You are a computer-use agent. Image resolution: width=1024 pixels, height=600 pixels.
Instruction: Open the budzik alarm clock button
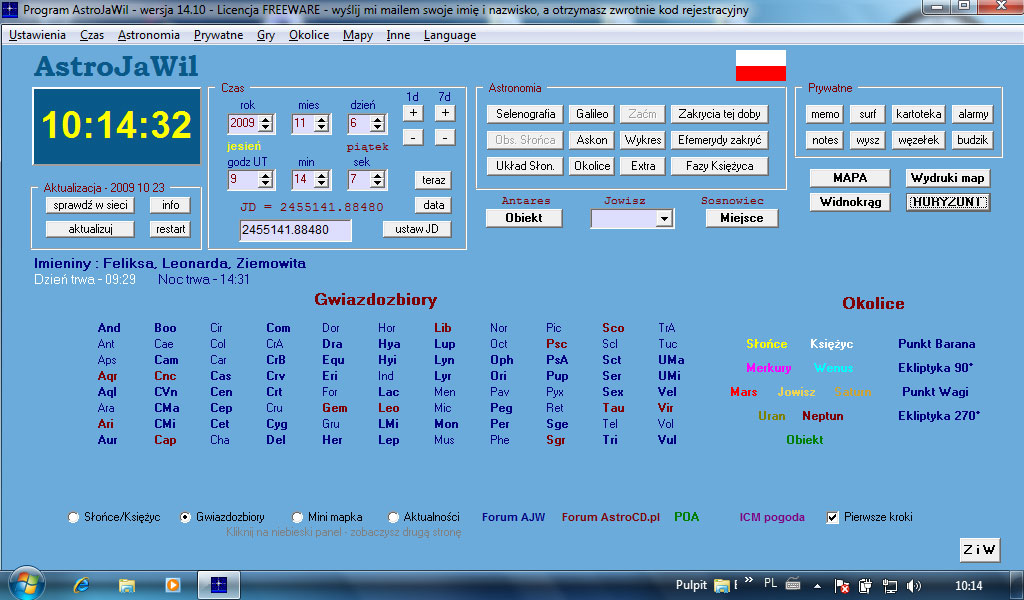point(972,140)
